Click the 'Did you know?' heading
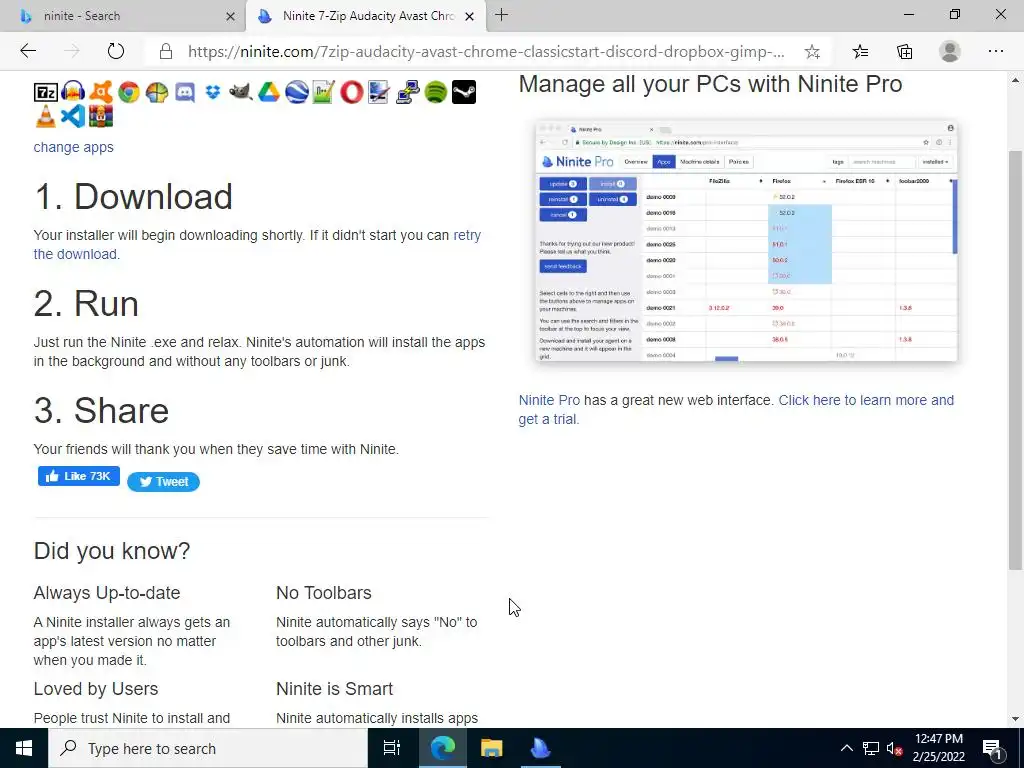This screenshot has height=768, width=1024. click(x=112, y=551)
